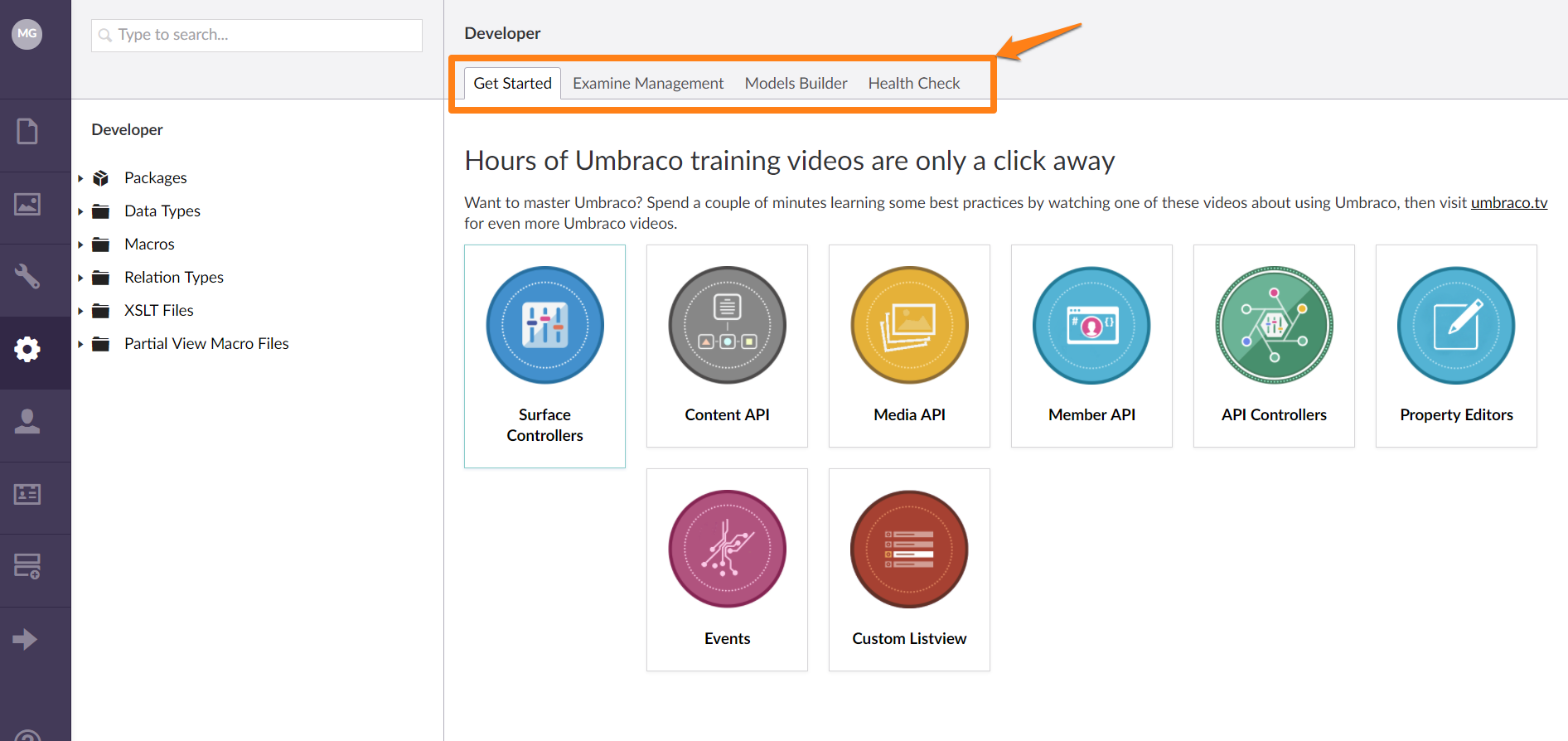Viewport: 1568px width, 741px height.
Task: Expand the Macros tree node
Action: [x=80, y=245]
